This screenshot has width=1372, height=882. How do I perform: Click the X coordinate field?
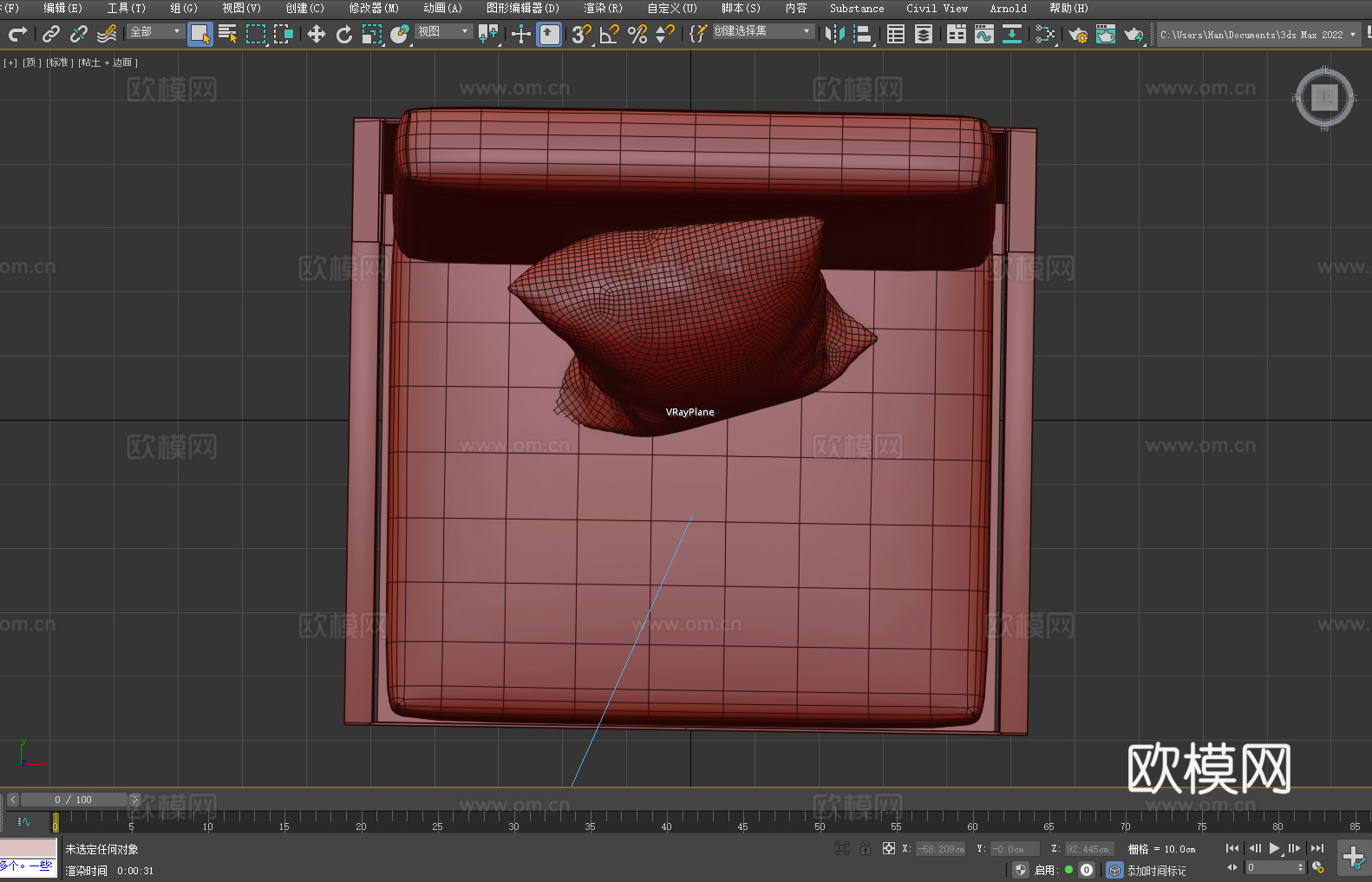click(942, 849)
